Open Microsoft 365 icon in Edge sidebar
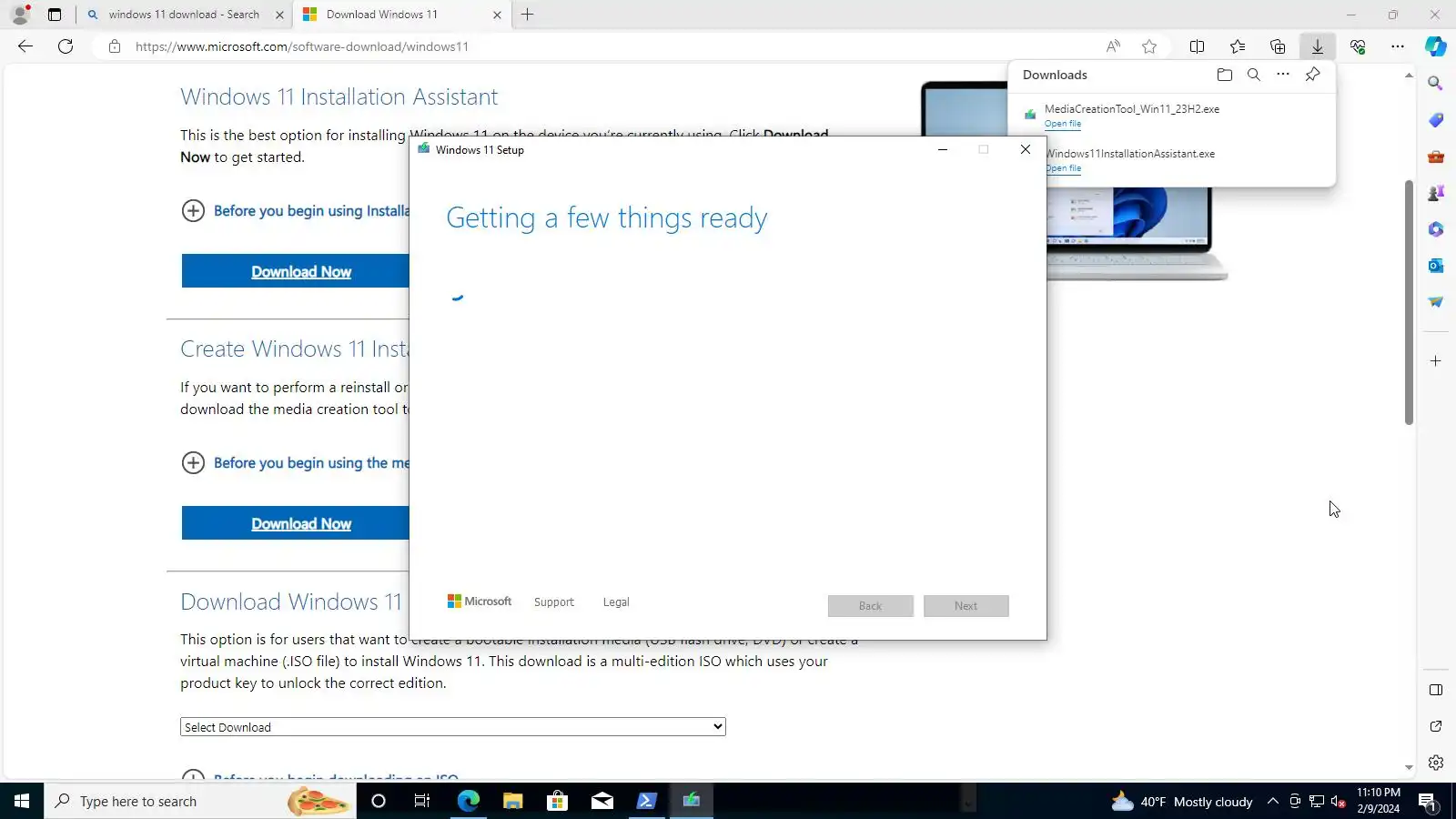 pos(1436,229)
